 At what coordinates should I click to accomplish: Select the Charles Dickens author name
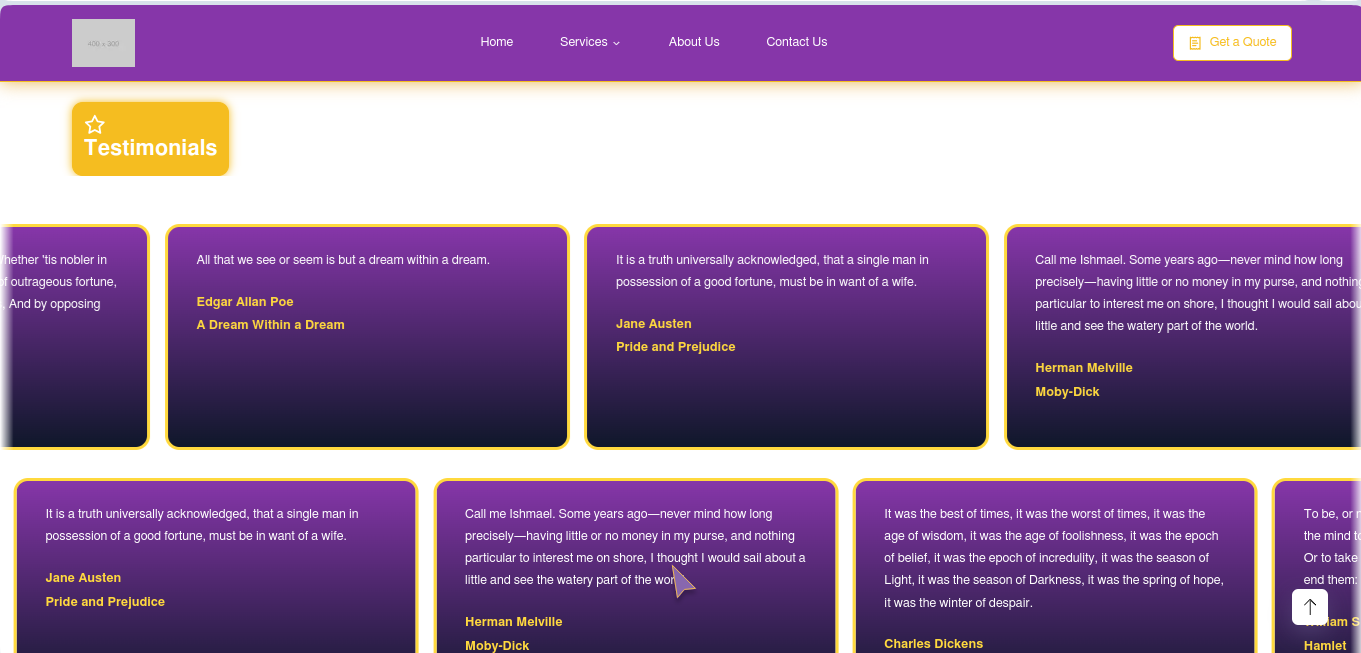pyautogui.click(x=934, y=644)
